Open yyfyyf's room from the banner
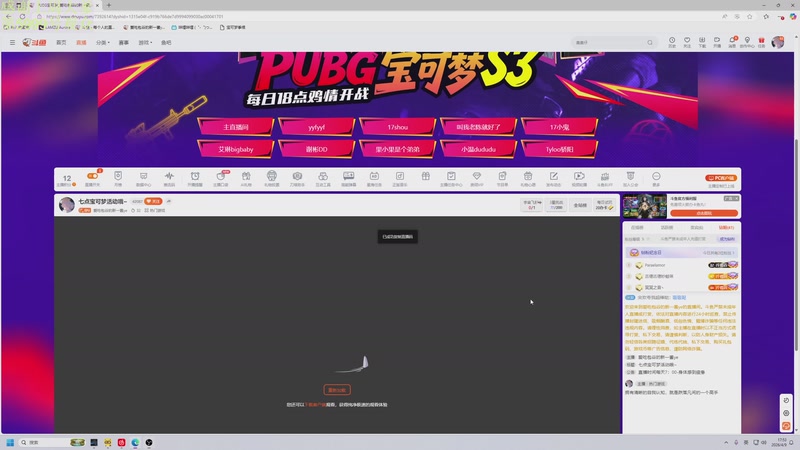The image size is (800, 450). [316, 127]
